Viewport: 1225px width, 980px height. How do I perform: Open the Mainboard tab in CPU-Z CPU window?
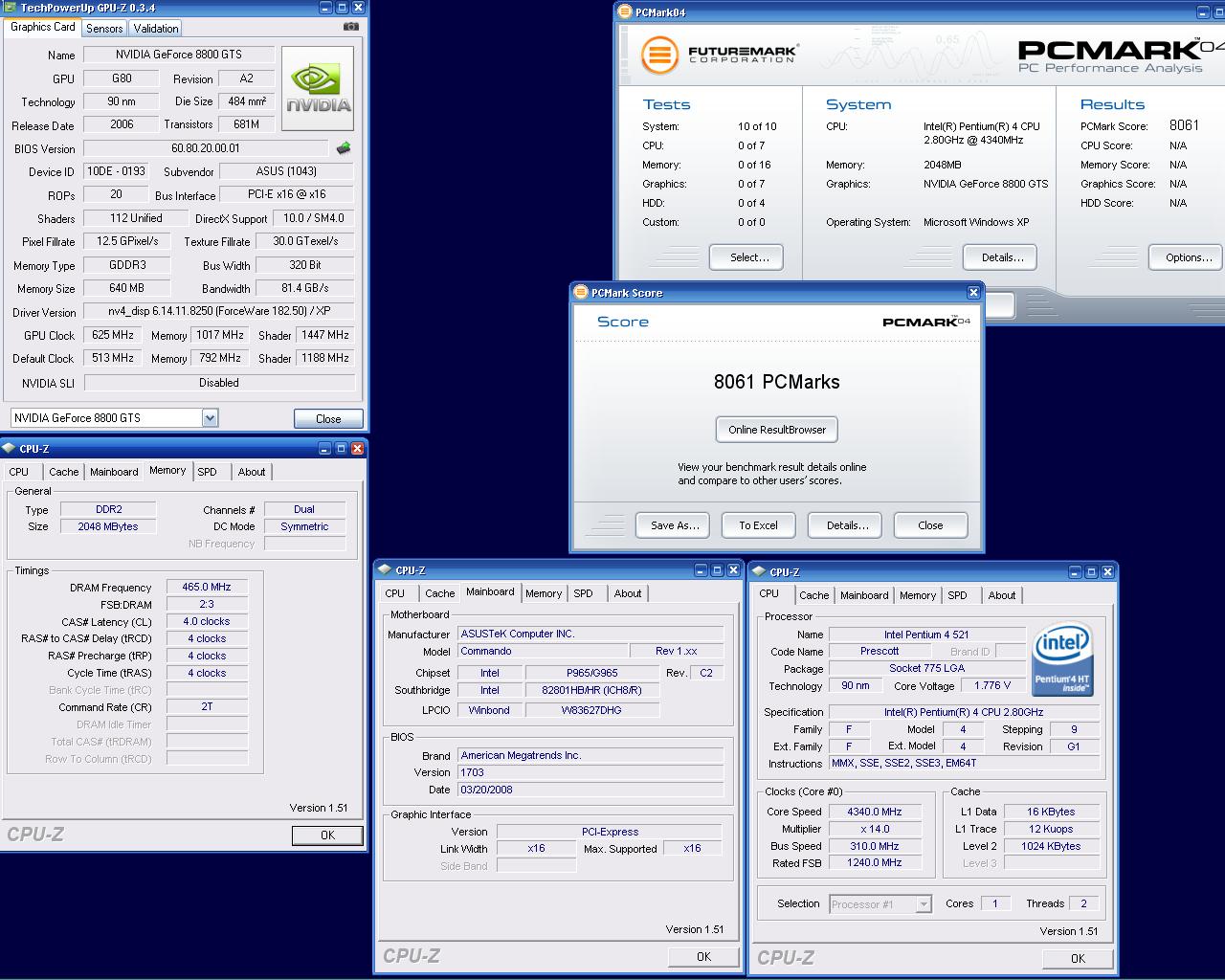864,595
